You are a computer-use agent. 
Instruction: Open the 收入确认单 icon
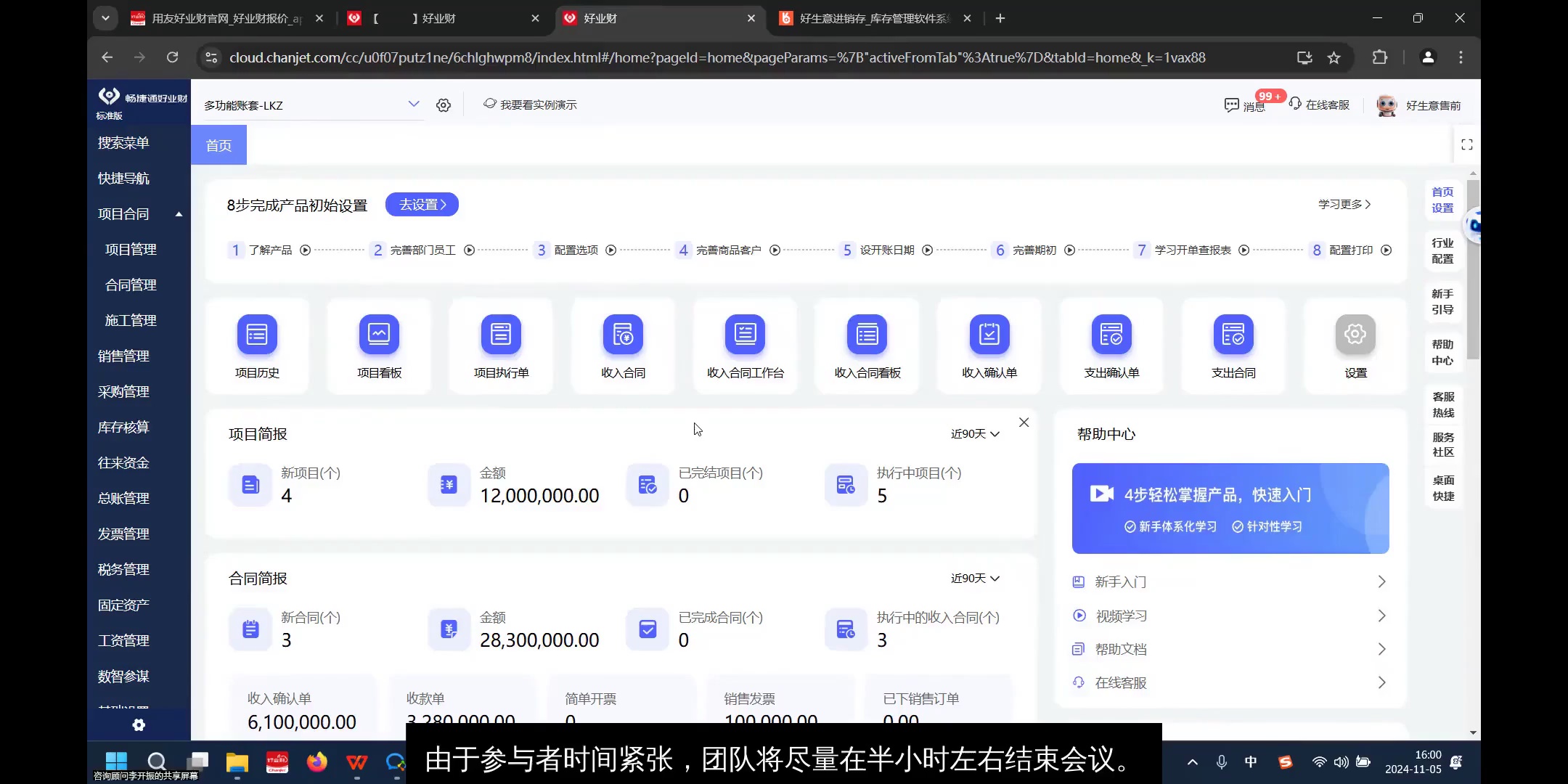pos(990,335)
